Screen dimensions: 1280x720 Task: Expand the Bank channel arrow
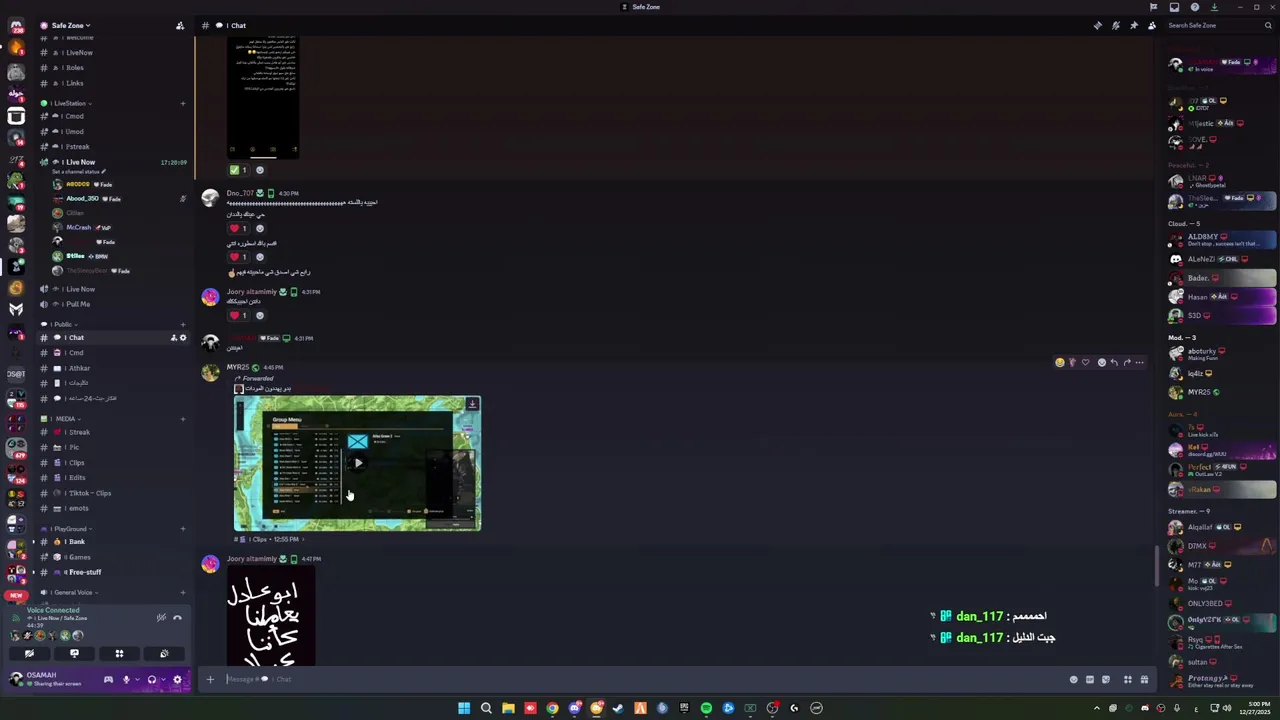click(x=33, y=542)
